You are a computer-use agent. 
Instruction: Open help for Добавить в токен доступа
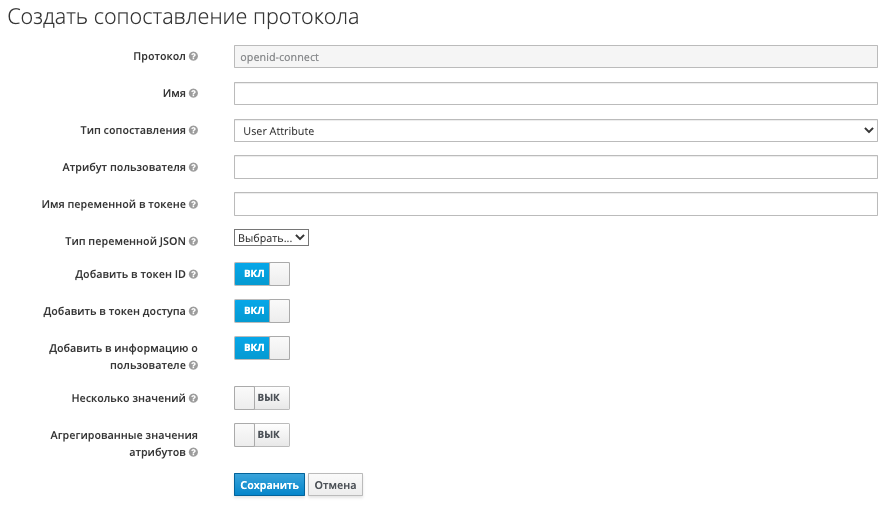click(193, 311)
